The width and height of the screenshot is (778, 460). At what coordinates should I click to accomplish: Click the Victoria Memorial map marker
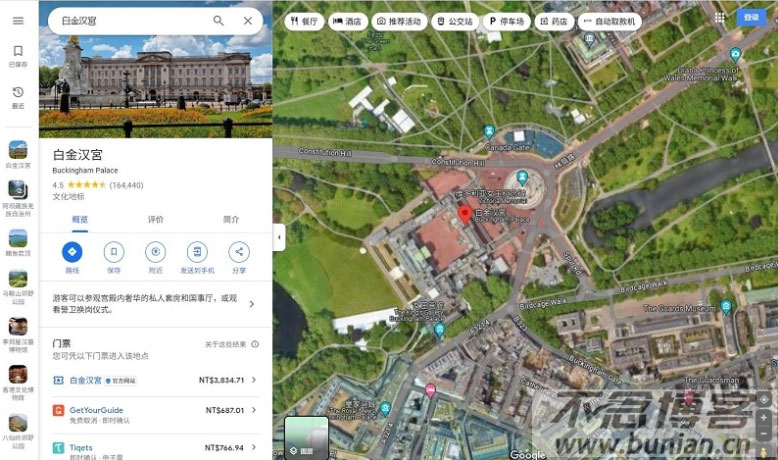coord(522,177)
